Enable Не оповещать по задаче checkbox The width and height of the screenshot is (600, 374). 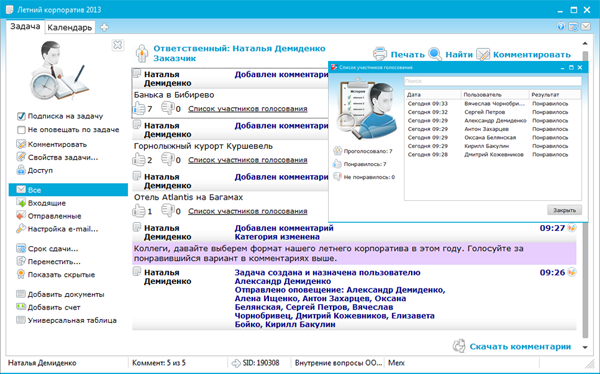(21, 130)
